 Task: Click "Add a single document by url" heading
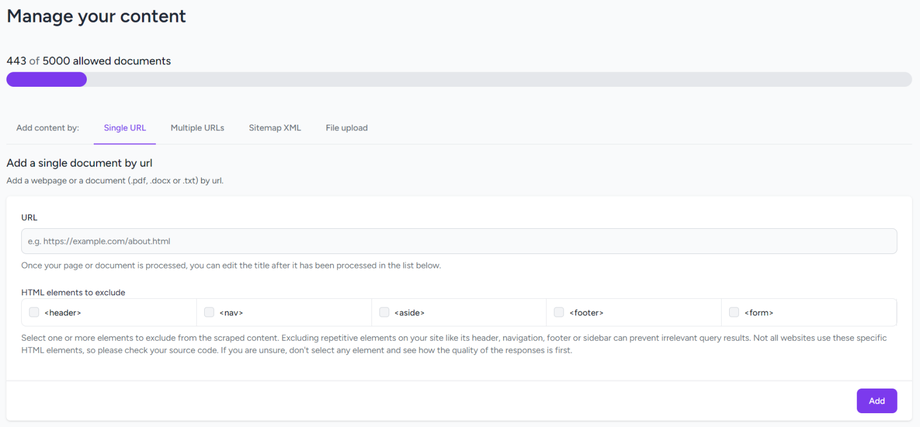79,162
